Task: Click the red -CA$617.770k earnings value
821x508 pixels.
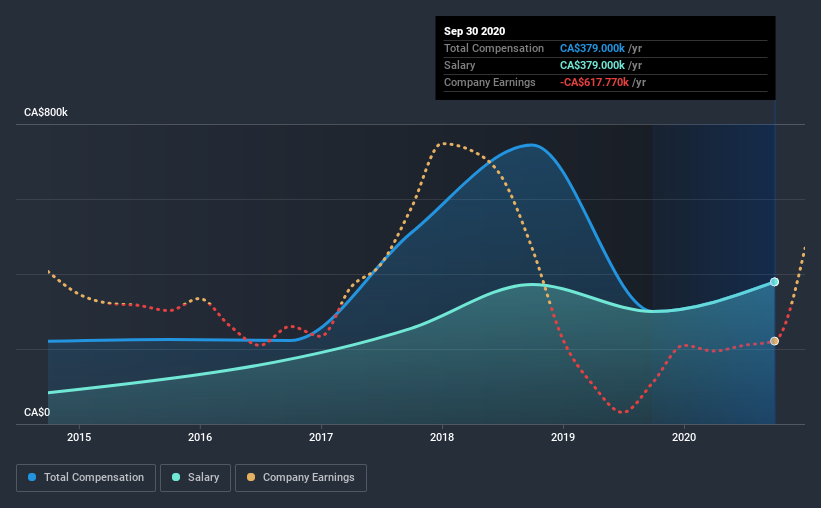Action: point(594,82)
